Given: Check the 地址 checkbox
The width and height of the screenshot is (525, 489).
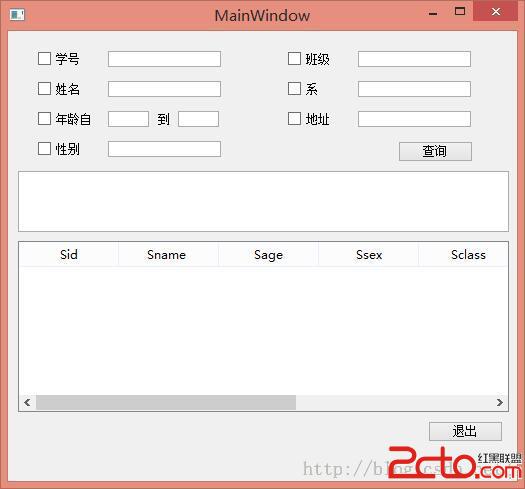Looking at the screenshot, I should [x=294, y=119].
